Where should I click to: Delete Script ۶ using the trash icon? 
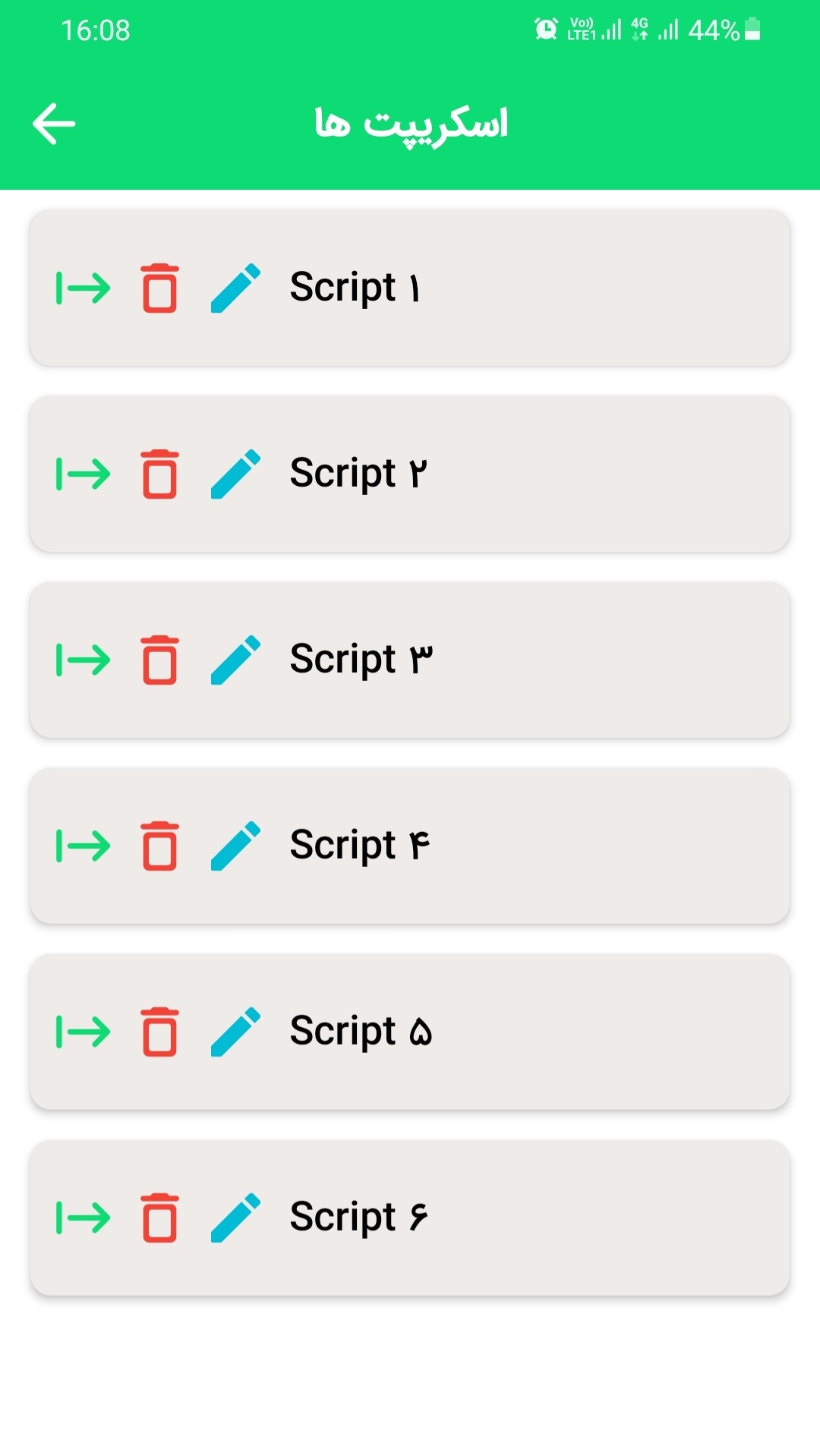coord(159,1218)
